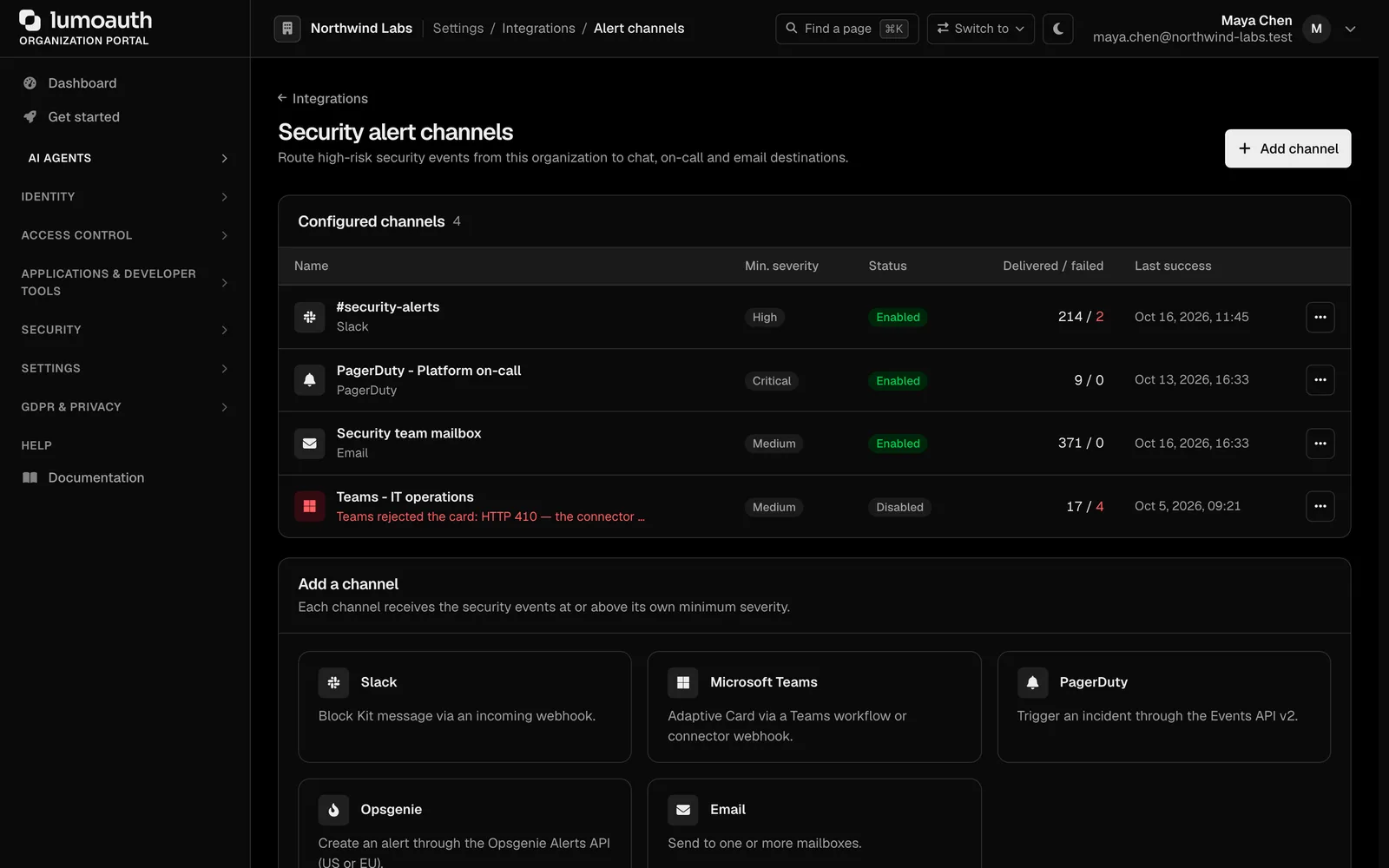Click the Slack icon beside #security-alerts

pos(309,317)
